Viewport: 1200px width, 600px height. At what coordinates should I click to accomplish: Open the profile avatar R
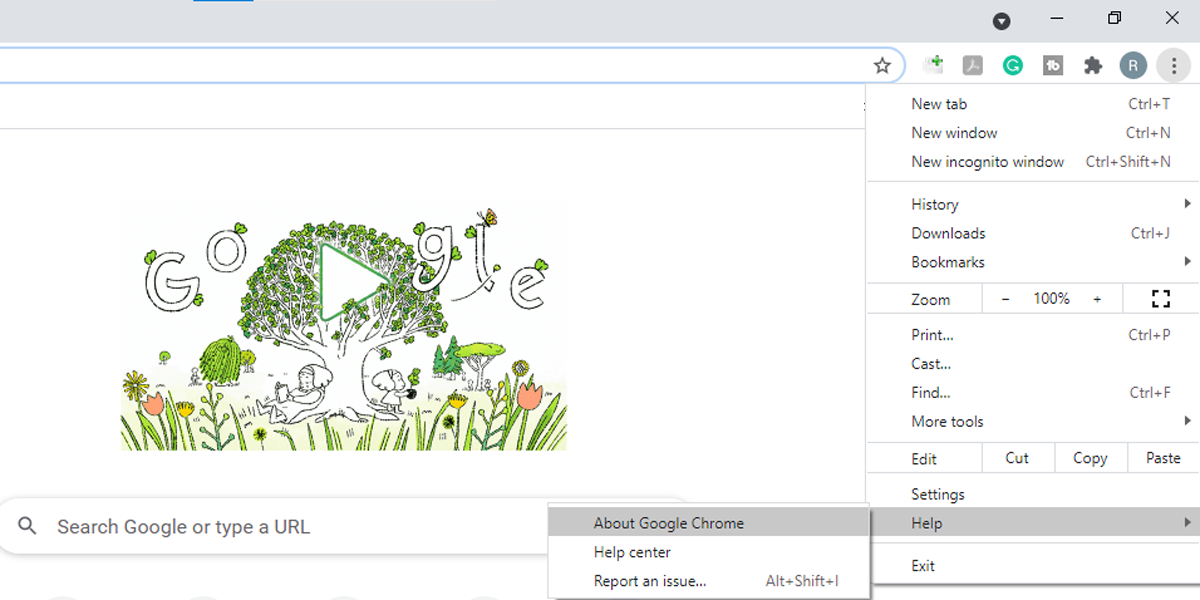coord(1133,66)
